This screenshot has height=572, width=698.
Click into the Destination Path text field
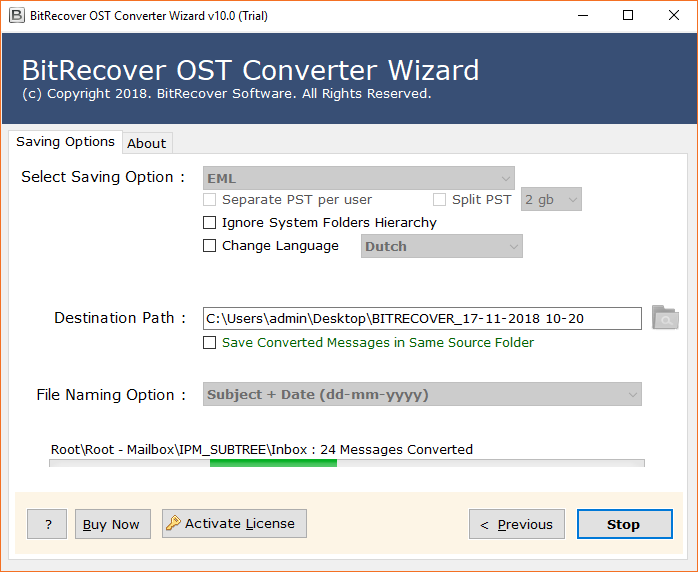[422, 318]
